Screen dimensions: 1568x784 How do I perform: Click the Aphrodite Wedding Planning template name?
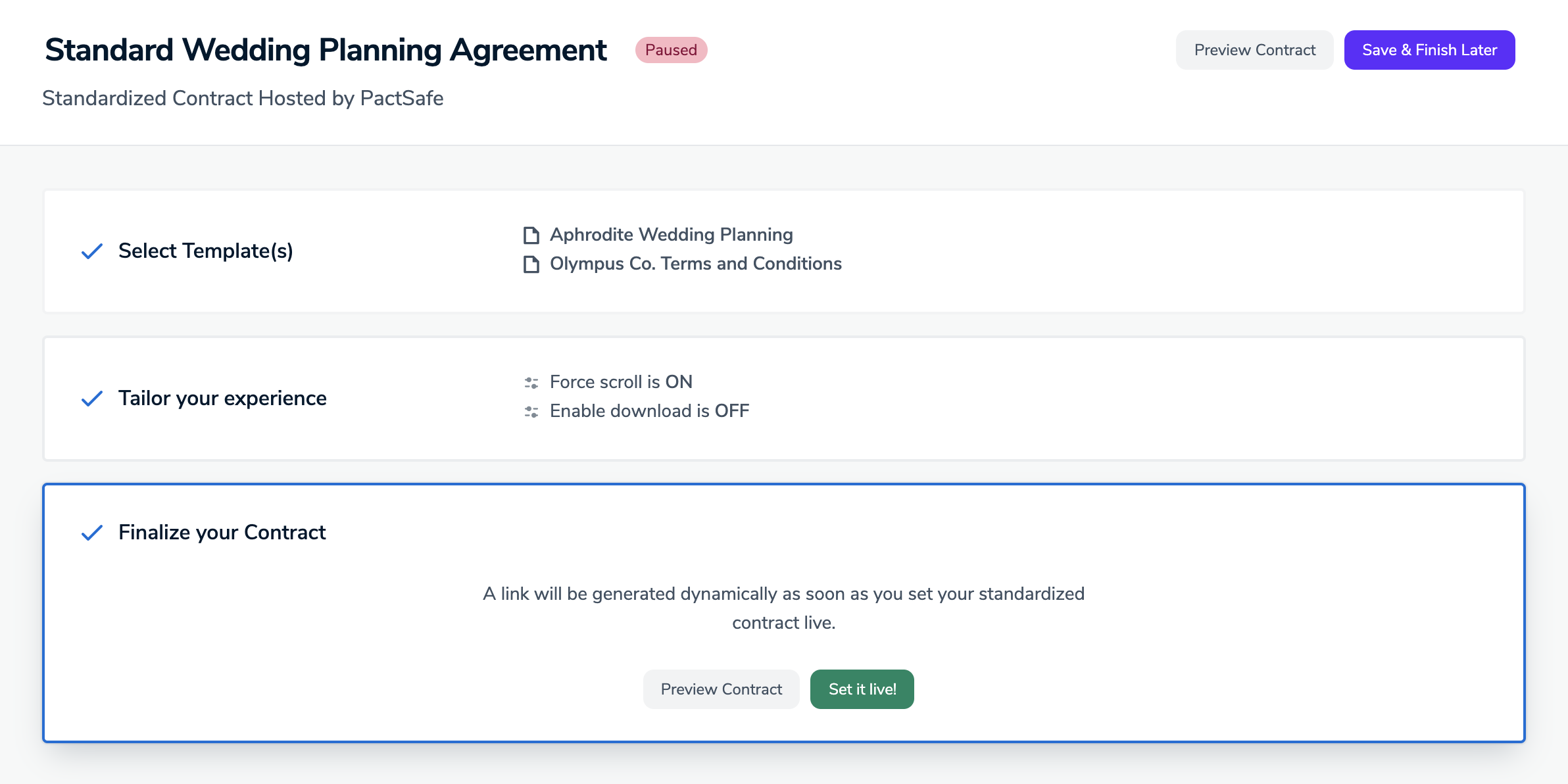tap(671, 235)
